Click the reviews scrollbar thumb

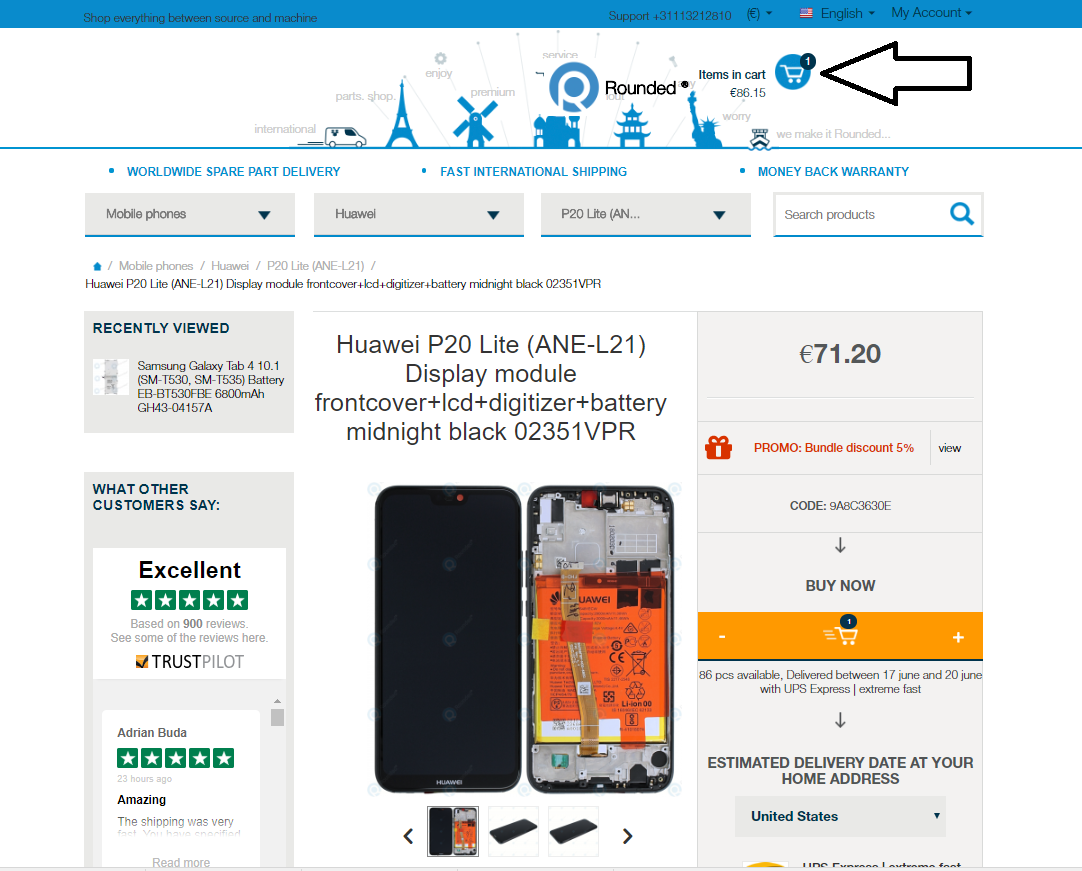[277, 718]
